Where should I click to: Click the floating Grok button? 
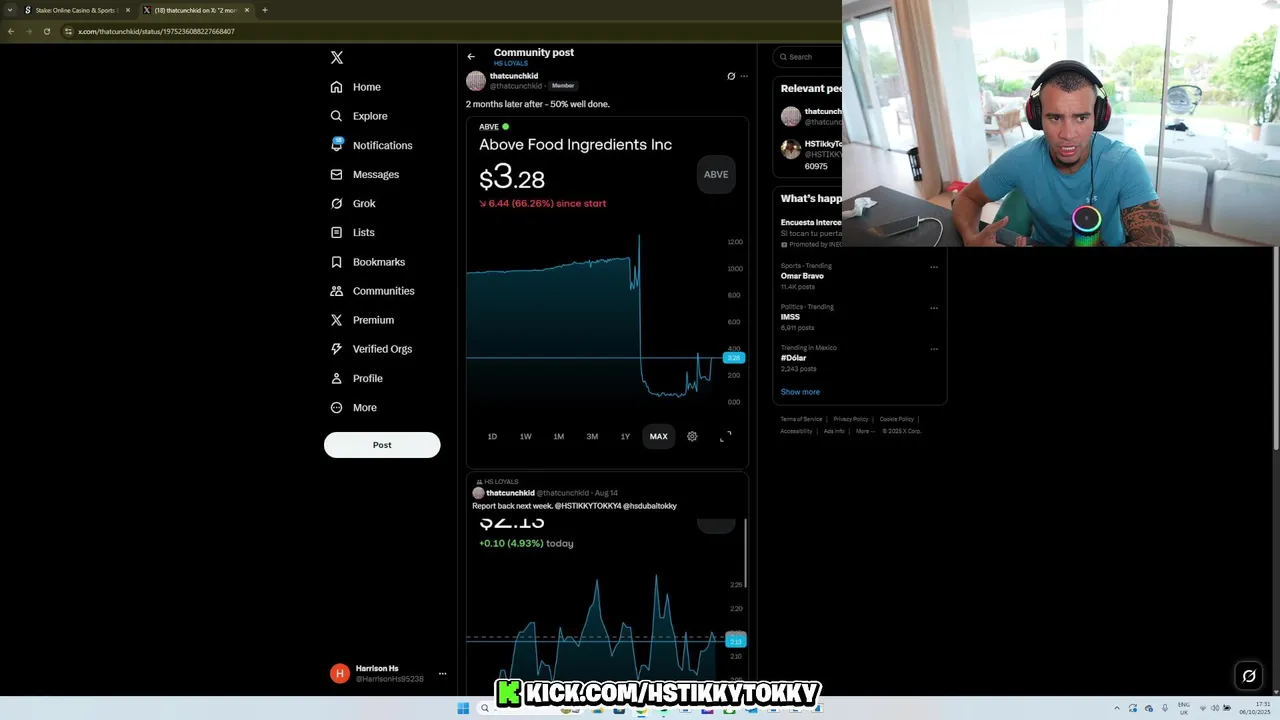tap(1249, 676)
